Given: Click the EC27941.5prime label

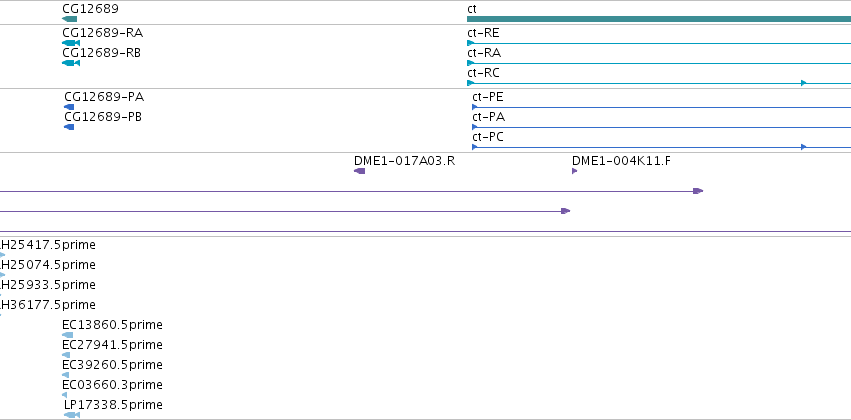Looking at the screenshot, I should tap(112, 345).
